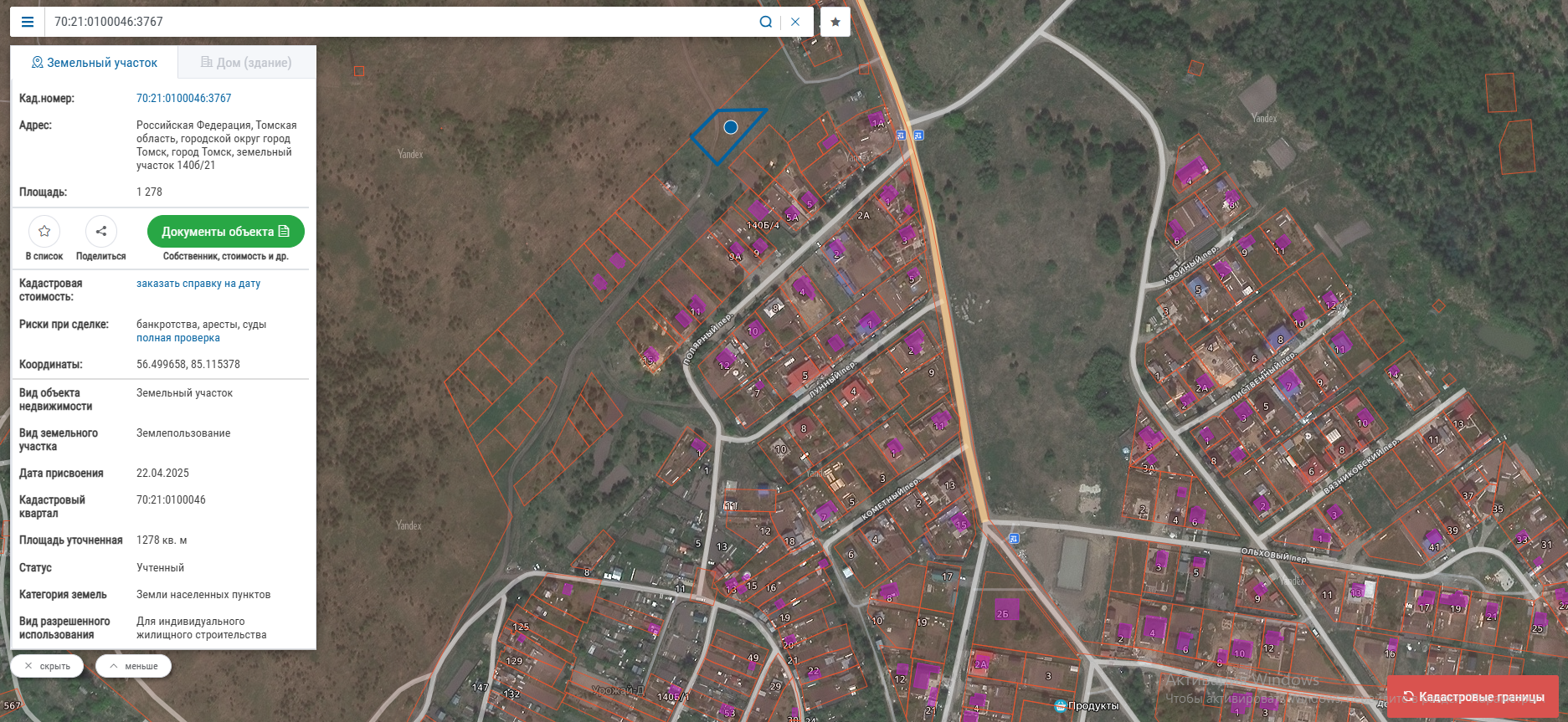Click into the cadastral number search field

[402, 22]
